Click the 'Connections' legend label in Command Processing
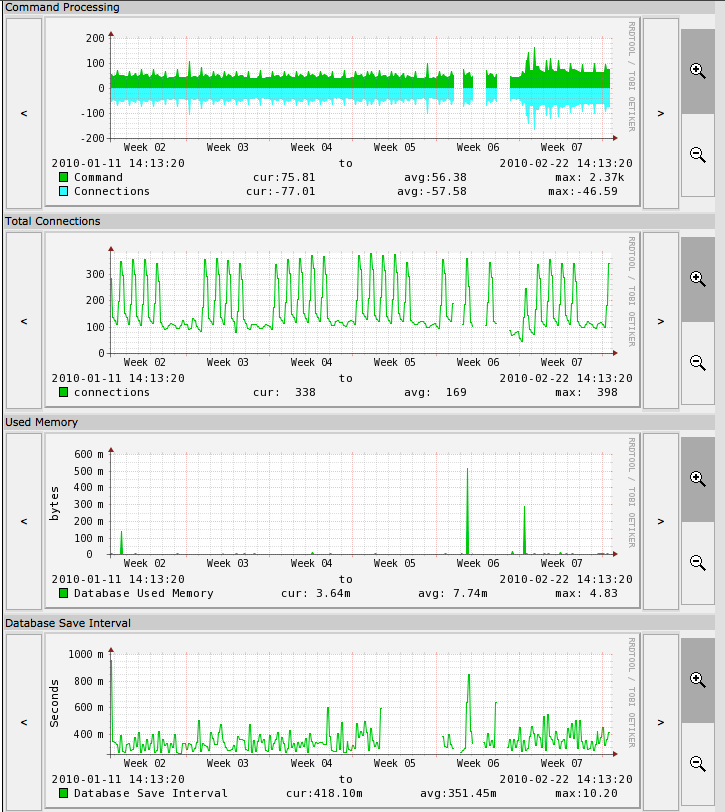The width and height of the screenshot is (725, 812). [112, 191]
